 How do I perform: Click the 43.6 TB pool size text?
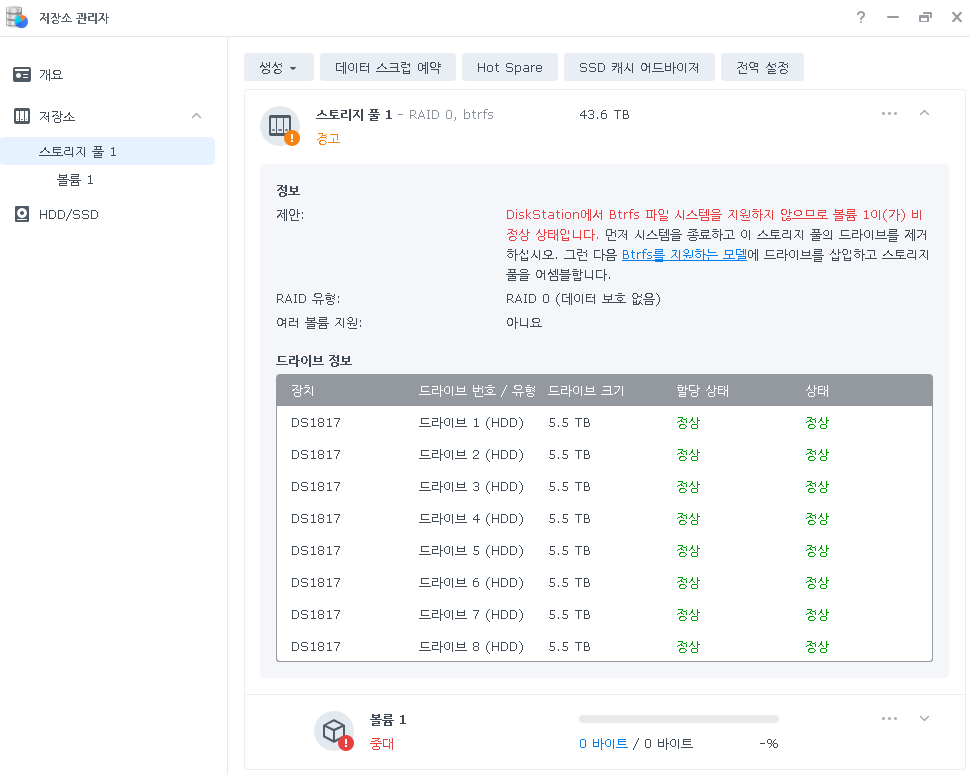click(604, 114)
